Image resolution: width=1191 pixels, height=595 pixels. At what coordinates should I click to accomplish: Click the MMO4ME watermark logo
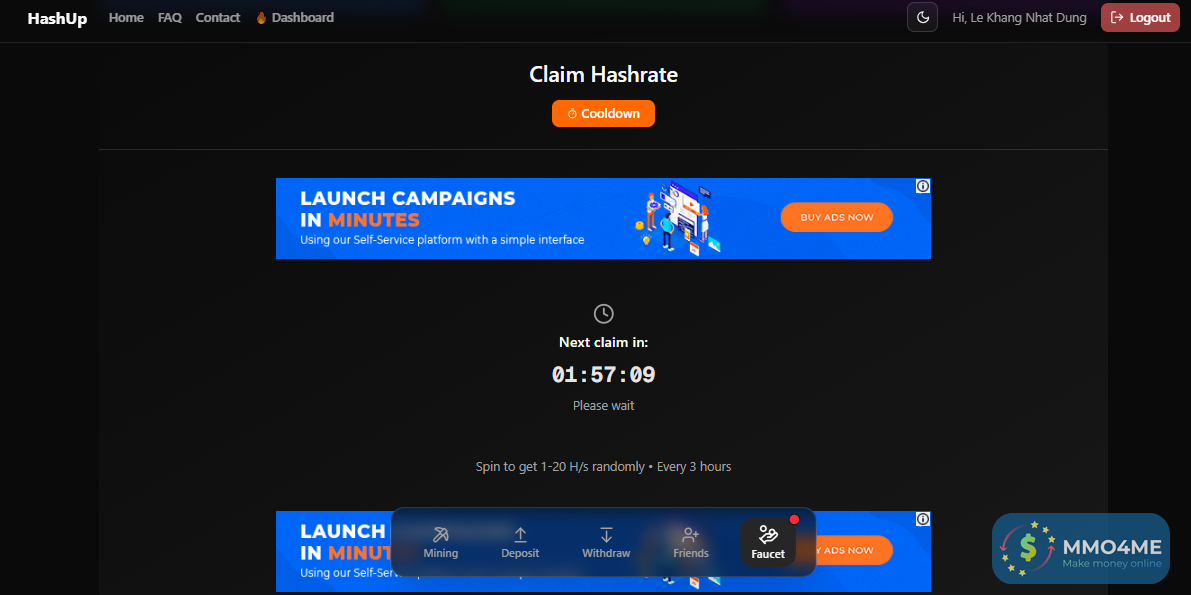1081,549
